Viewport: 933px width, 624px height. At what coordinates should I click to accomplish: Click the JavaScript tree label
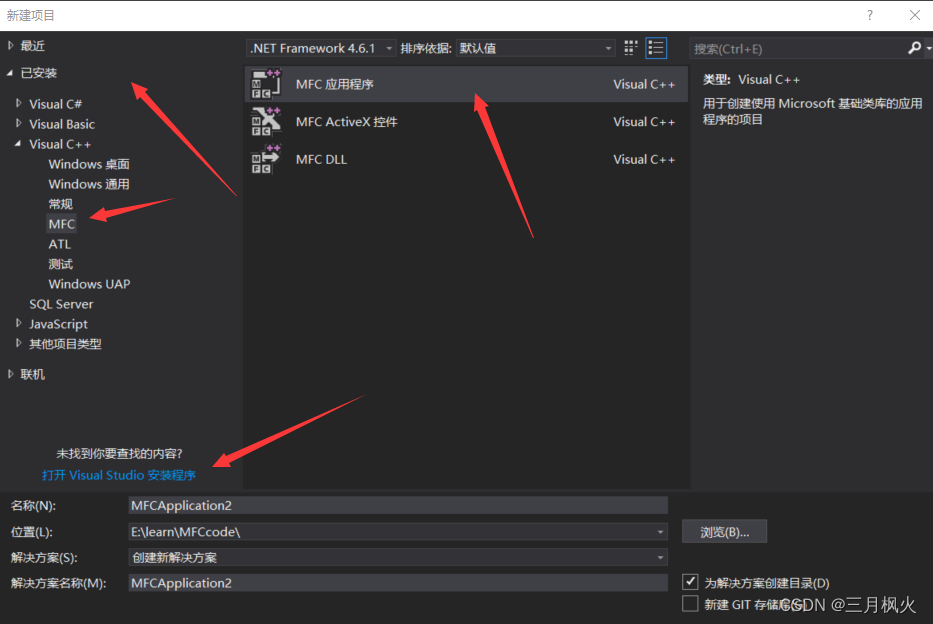point(58,324)
